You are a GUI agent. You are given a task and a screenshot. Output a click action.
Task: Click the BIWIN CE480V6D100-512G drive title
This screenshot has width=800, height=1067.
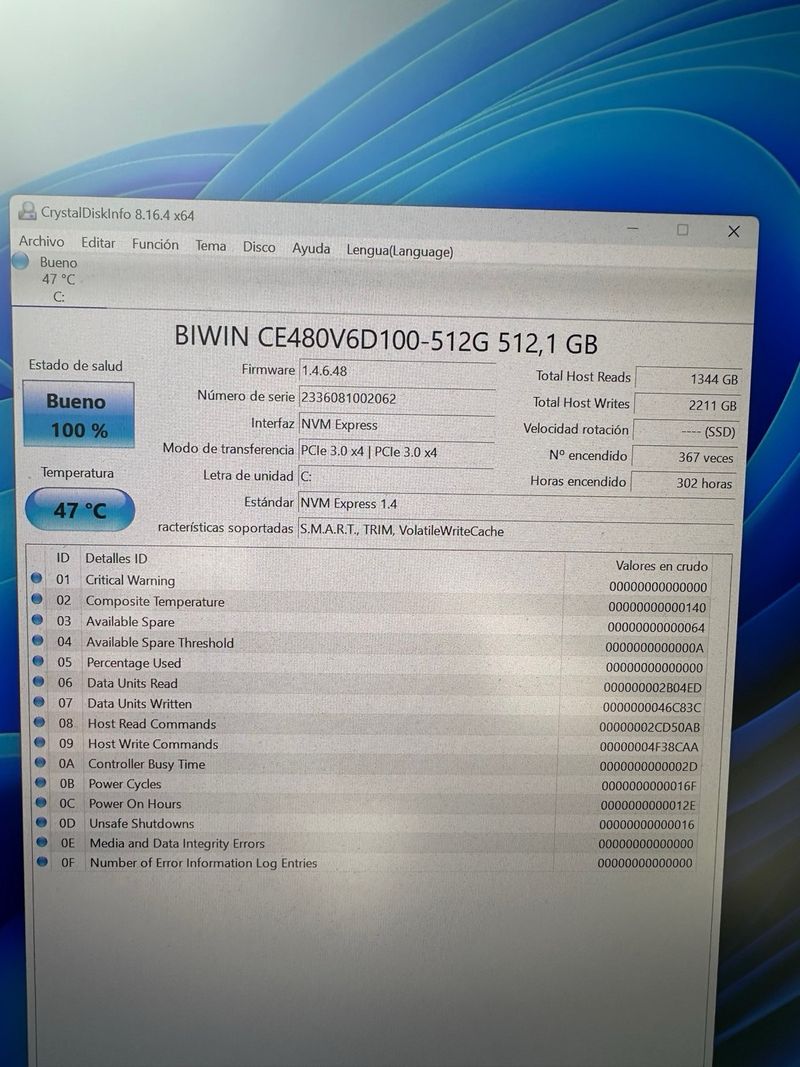click(x=386, y=340)
